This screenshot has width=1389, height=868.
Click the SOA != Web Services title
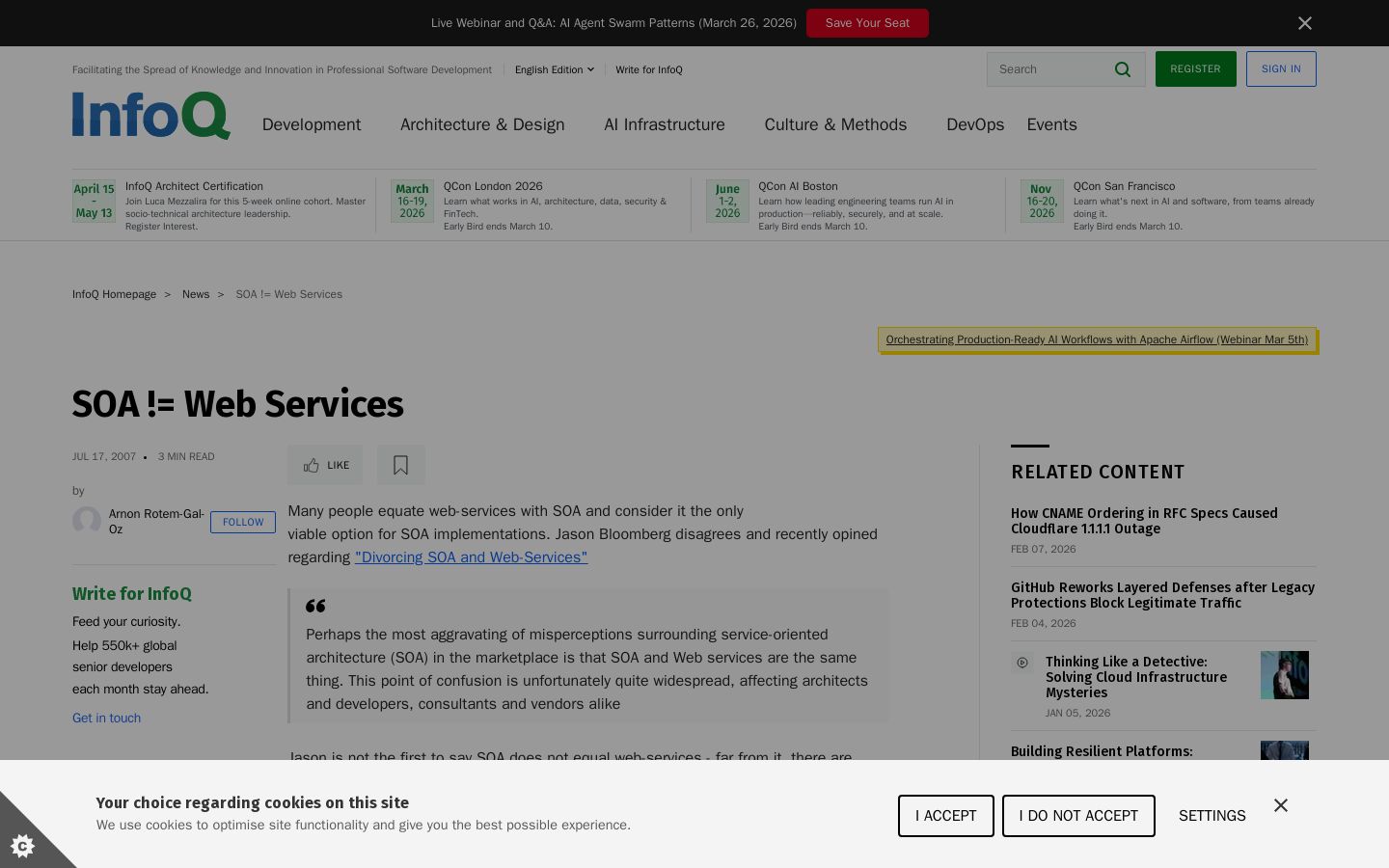click(237, 404)
